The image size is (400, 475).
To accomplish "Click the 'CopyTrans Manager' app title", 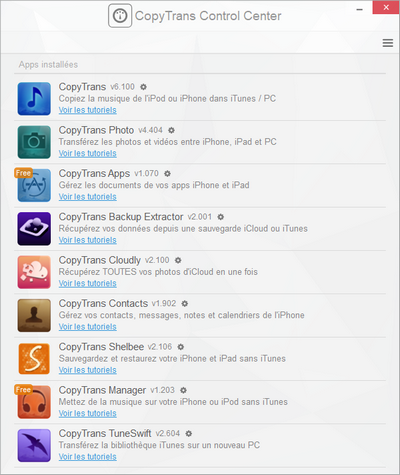I will pos(102,390).
